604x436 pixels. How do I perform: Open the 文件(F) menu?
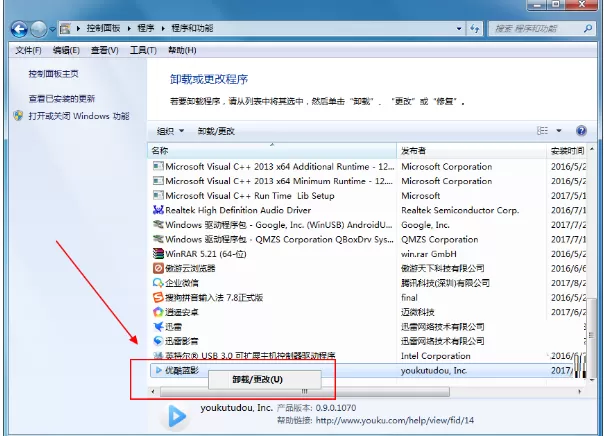click(28, 50)
